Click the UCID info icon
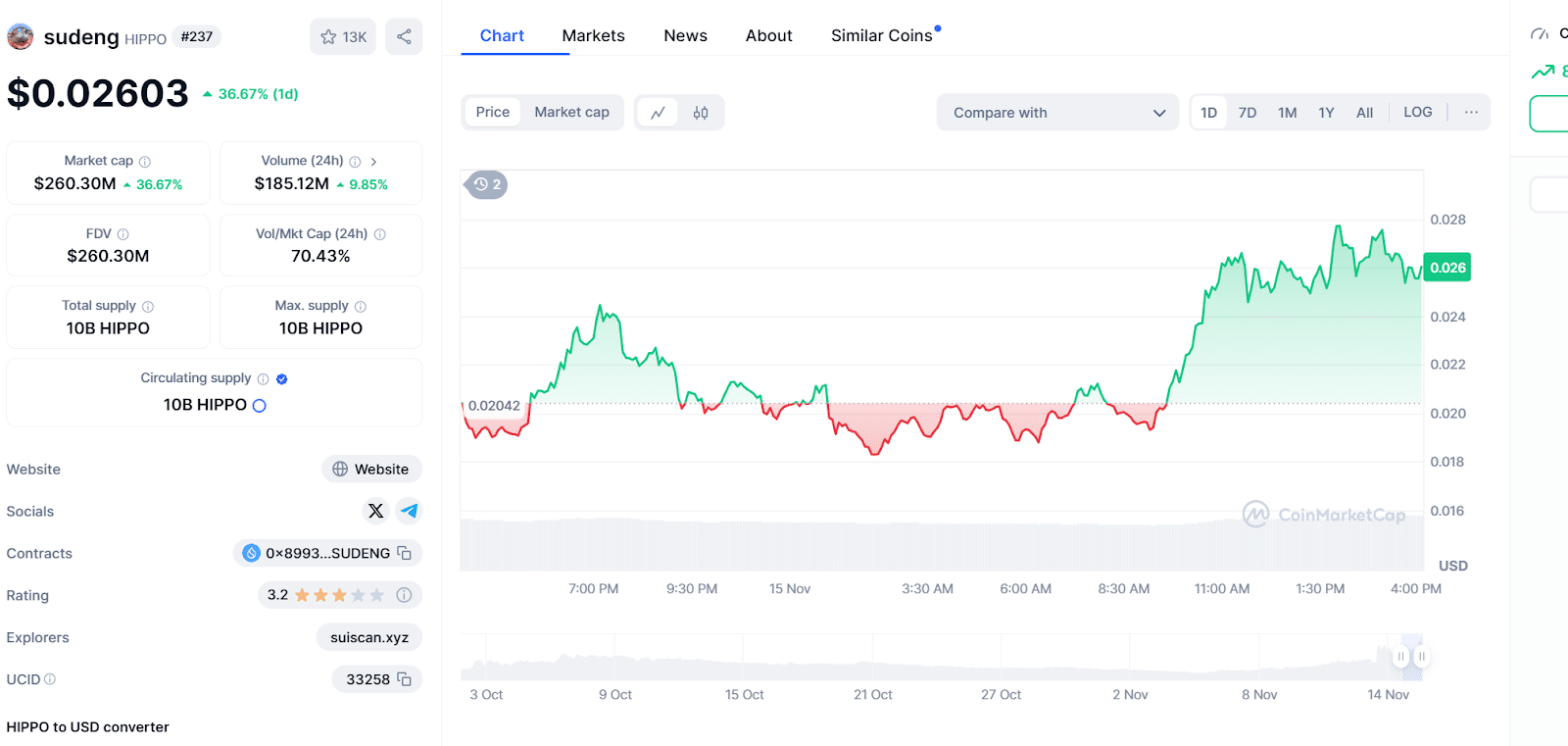 point(50,679)
